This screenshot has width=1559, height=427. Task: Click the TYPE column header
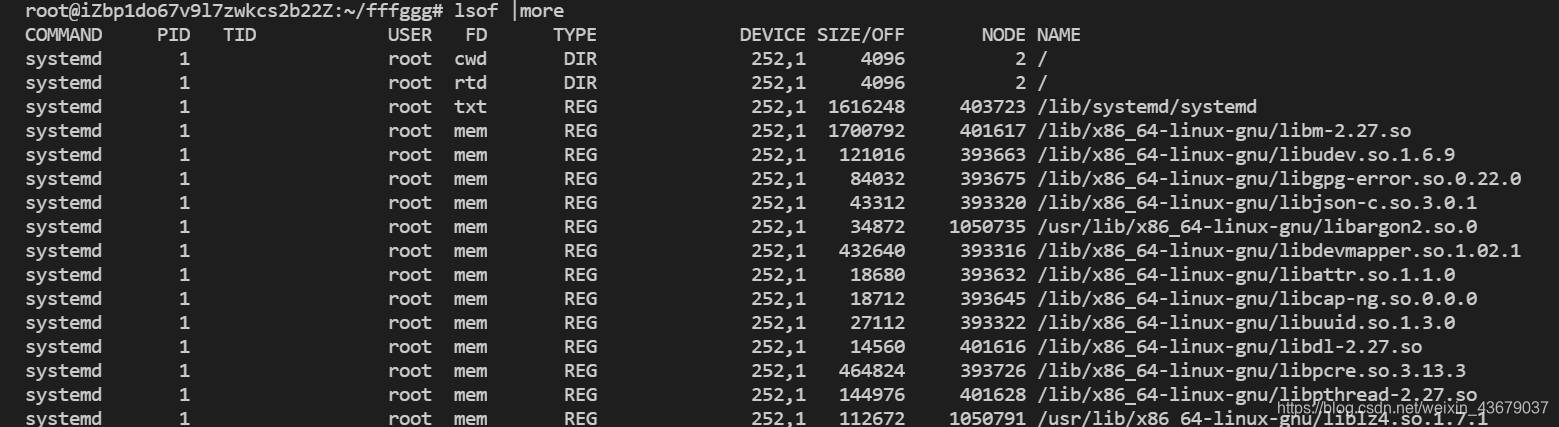click(x=574, y=35)
